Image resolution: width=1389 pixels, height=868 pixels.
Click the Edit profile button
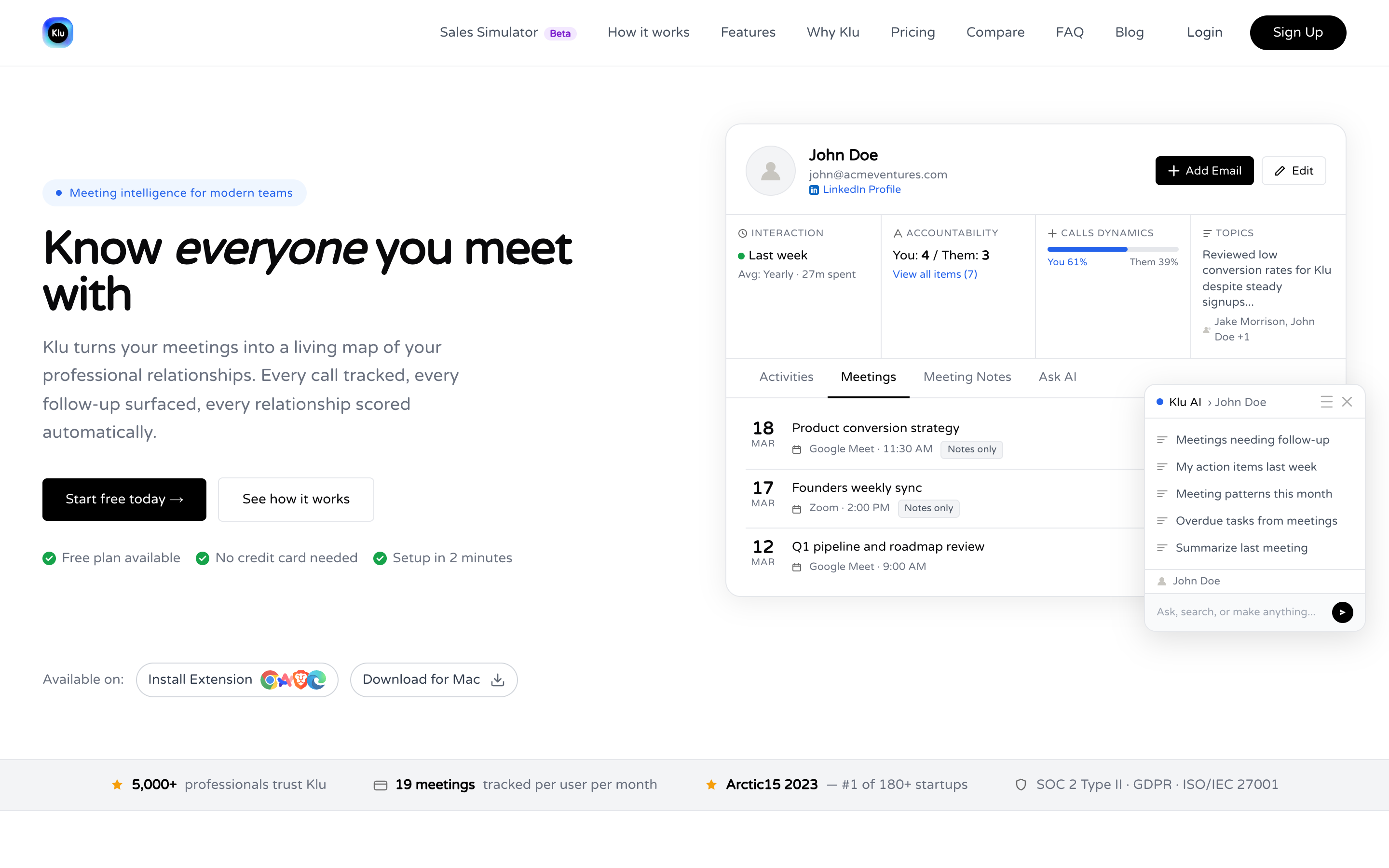pyautogui.click(x=1294, y=171)
